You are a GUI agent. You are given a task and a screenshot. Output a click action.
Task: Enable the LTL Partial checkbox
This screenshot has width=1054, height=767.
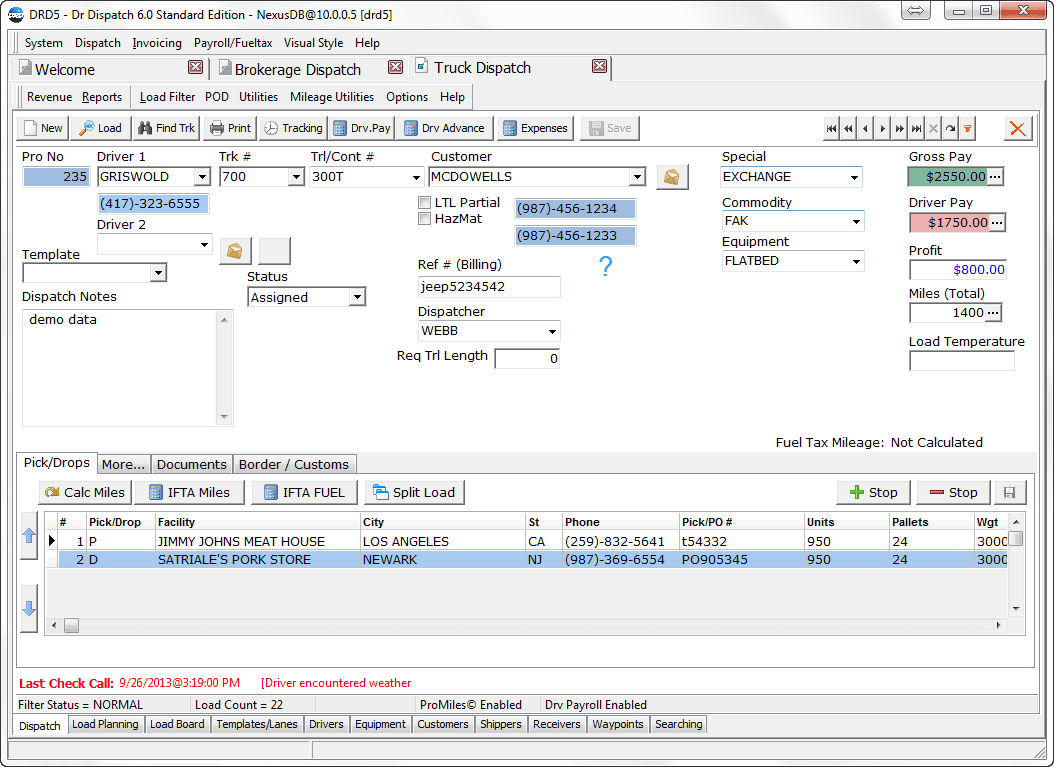(424, 202)
